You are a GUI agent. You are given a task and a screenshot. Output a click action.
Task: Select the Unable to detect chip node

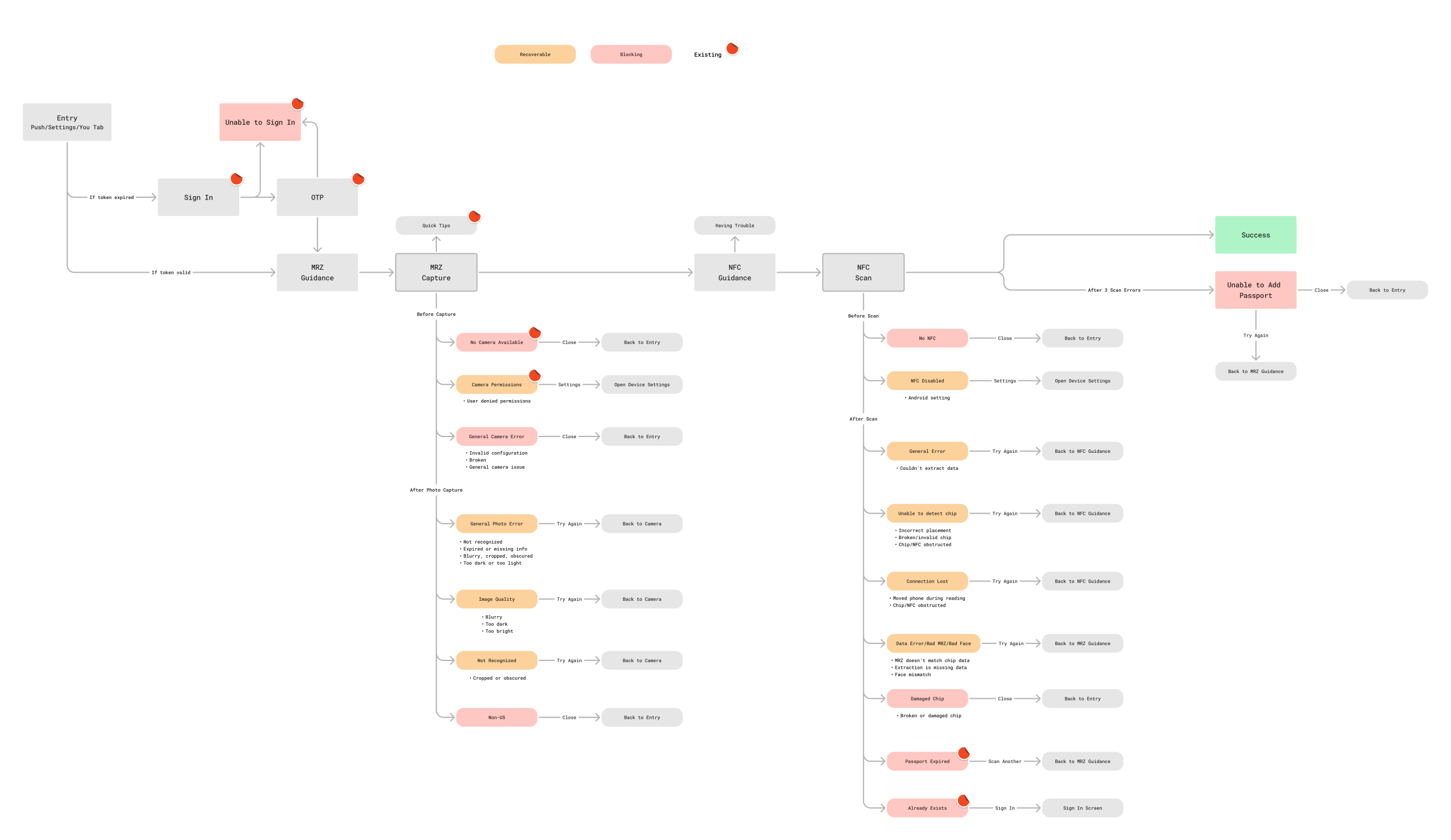(927, 513)
